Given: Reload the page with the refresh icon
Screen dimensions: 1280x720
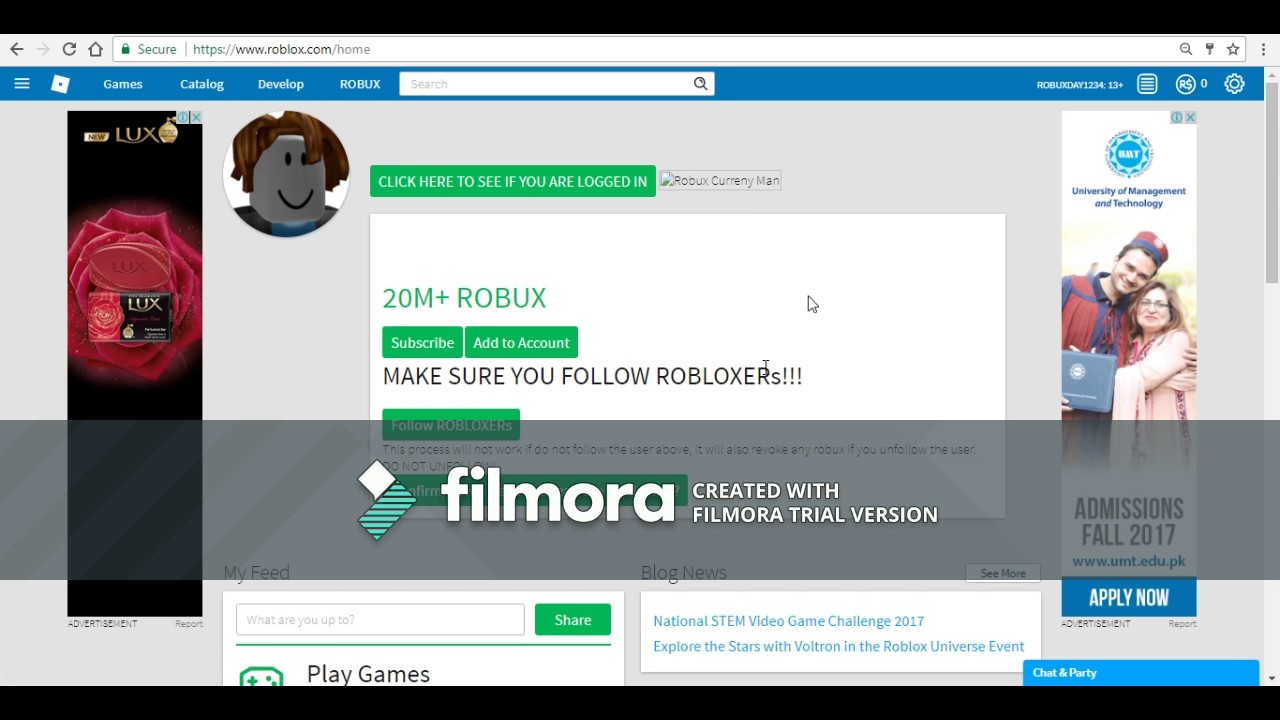Looking at the screenshot, I should click(x=69, y=49).
